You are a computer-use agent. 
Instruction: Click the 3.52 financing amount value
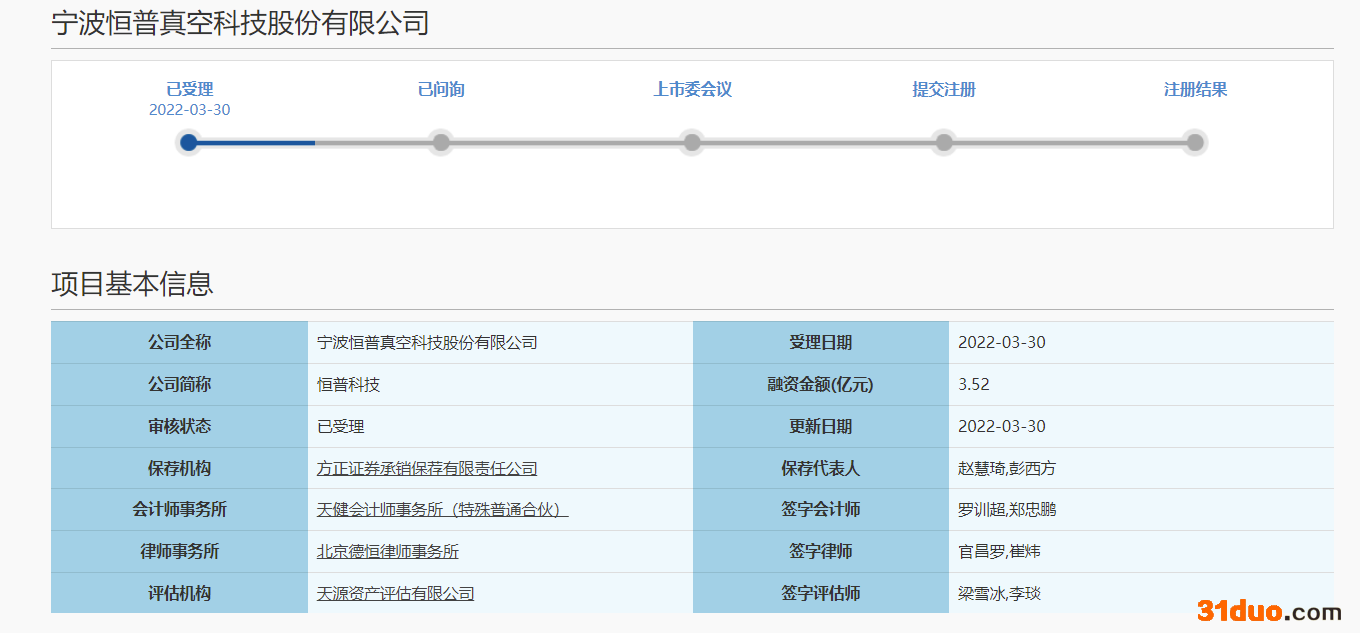pyautogui.click(x=974, y=384)
